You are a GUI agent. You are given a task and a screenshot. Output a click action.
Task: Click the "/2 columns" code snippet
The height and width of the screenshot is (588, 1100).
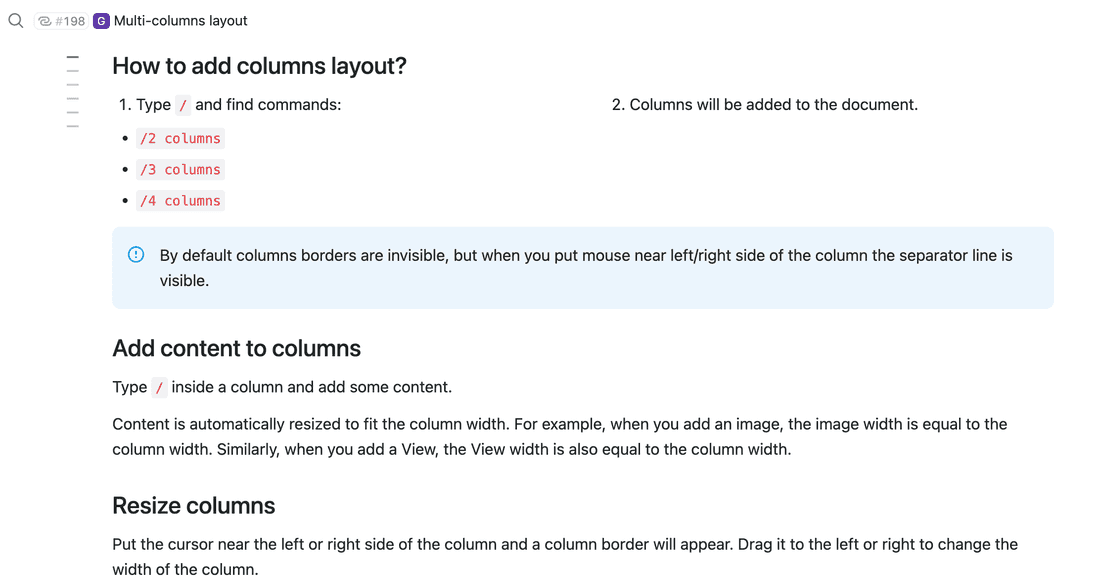pos(180,139)
